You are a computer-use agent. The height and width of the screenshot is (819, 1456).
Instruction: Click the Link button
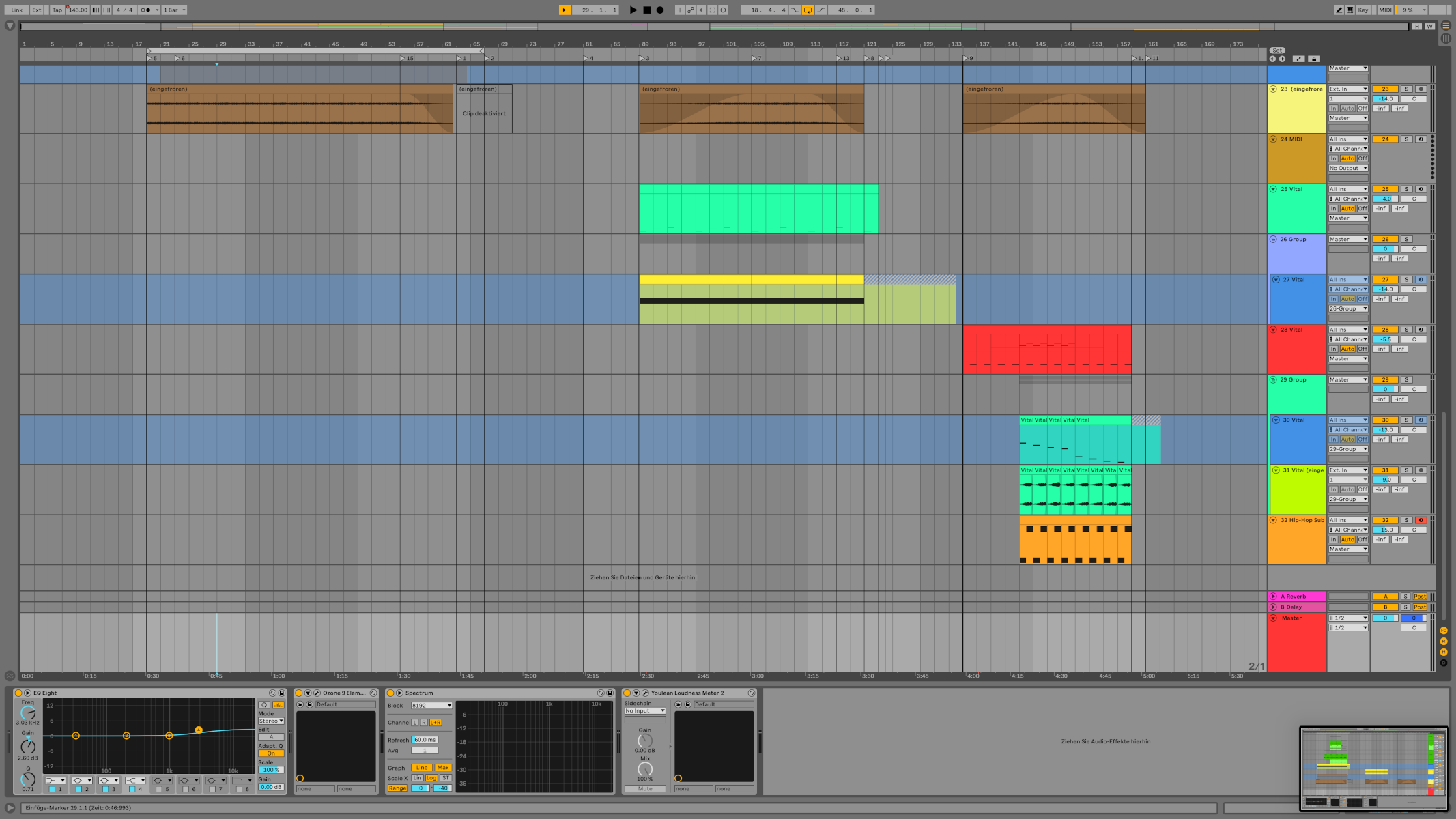click(x=17, y=10)
